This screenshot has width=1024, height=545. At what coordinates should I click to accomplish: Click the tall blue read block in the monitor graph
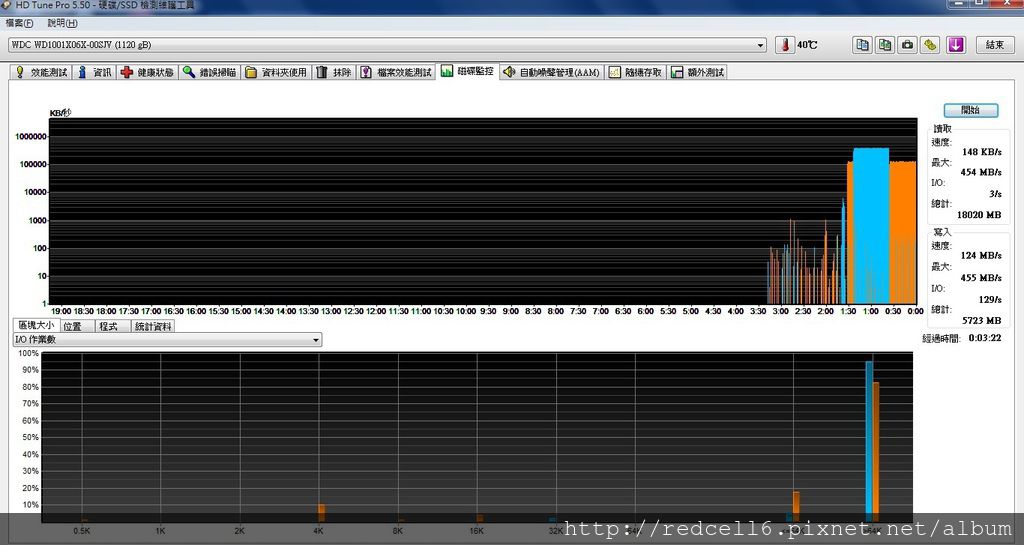871,226
